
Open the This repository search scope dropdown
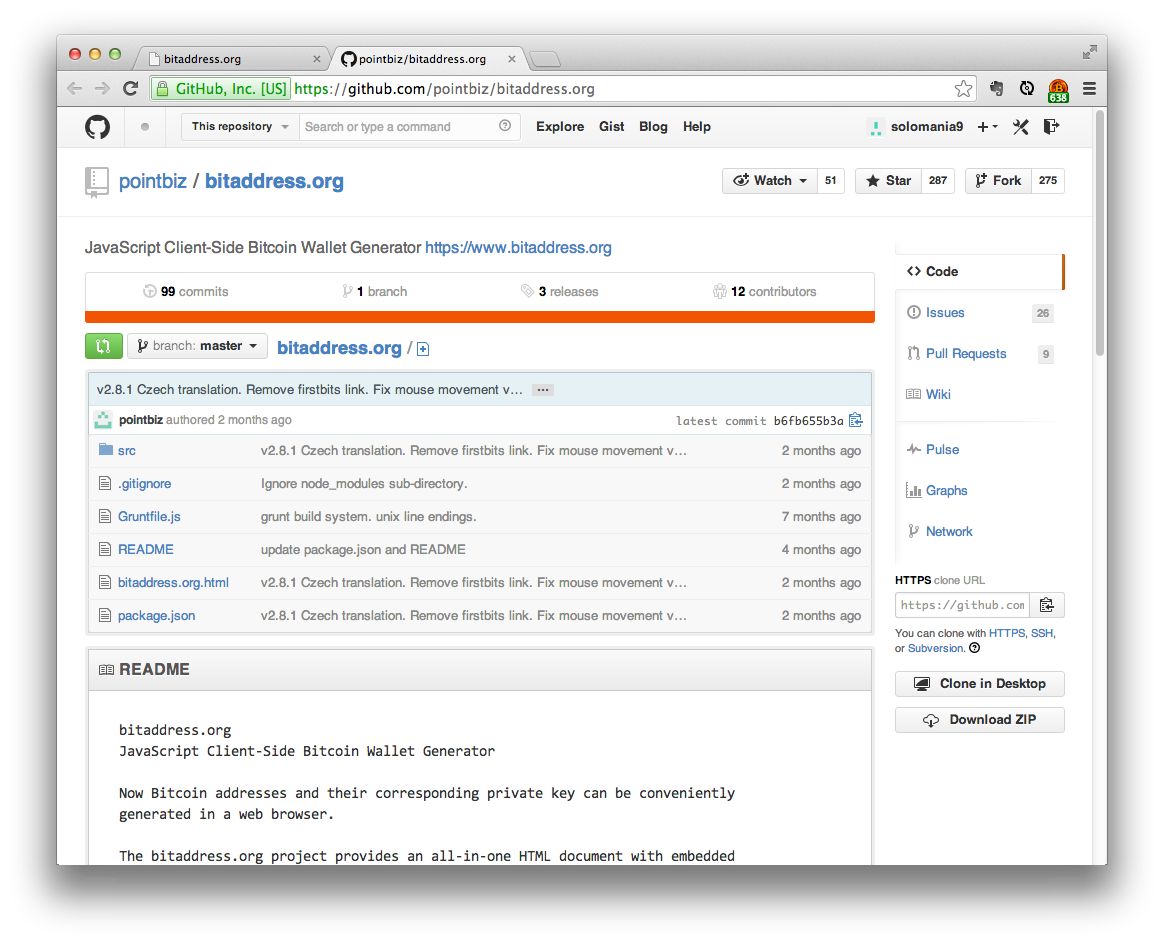[241, 127]
